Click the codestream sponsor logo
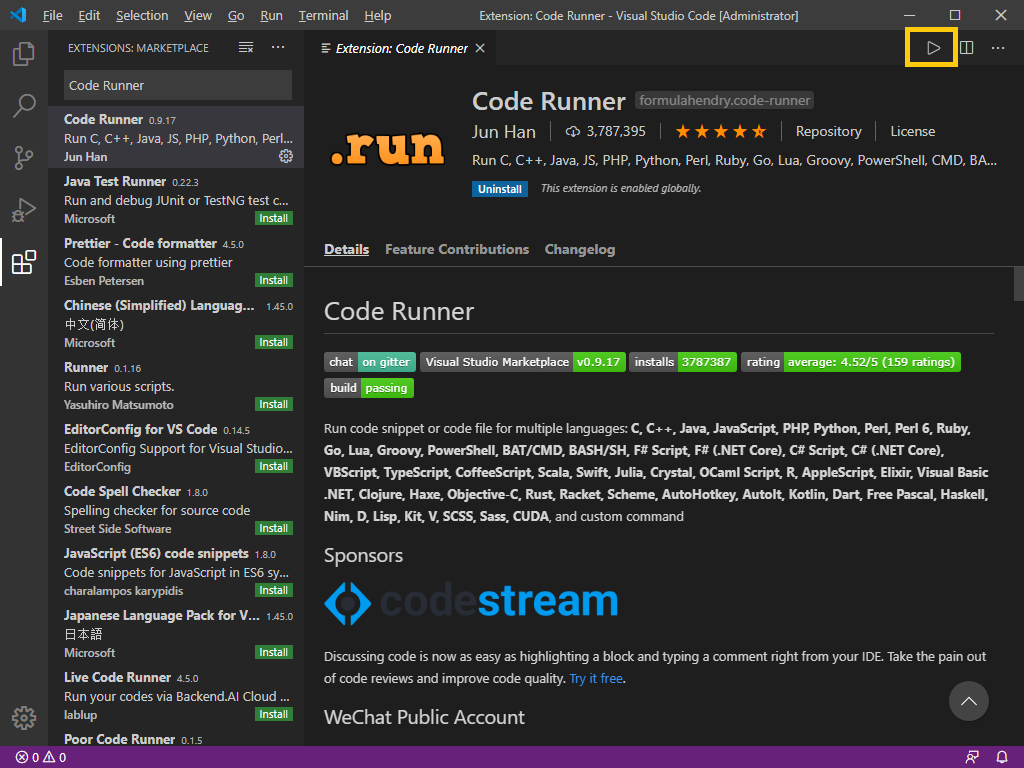Image resolution: width=1024 pixels, height=768 pixels. (x=471, y=602)
